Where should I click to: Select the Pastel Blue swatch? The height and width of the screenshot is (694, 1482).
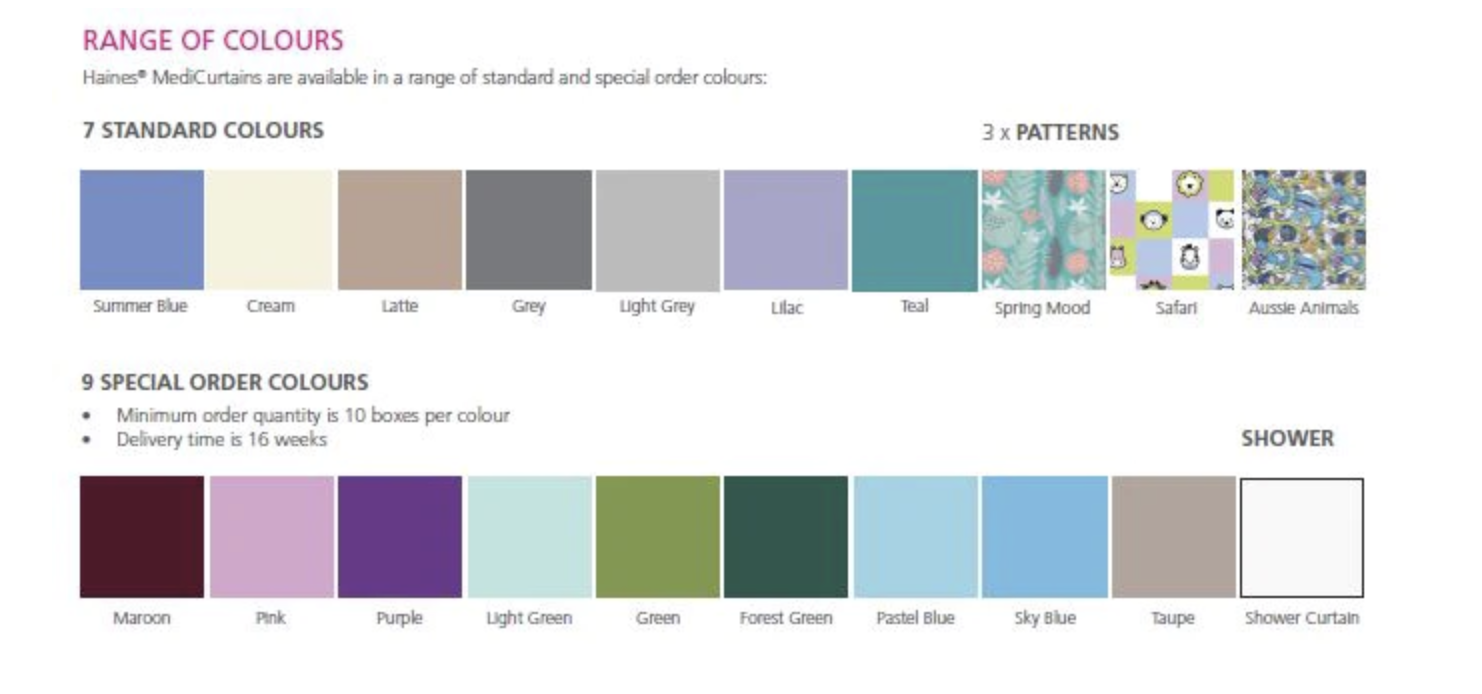(x=915, y=537)
